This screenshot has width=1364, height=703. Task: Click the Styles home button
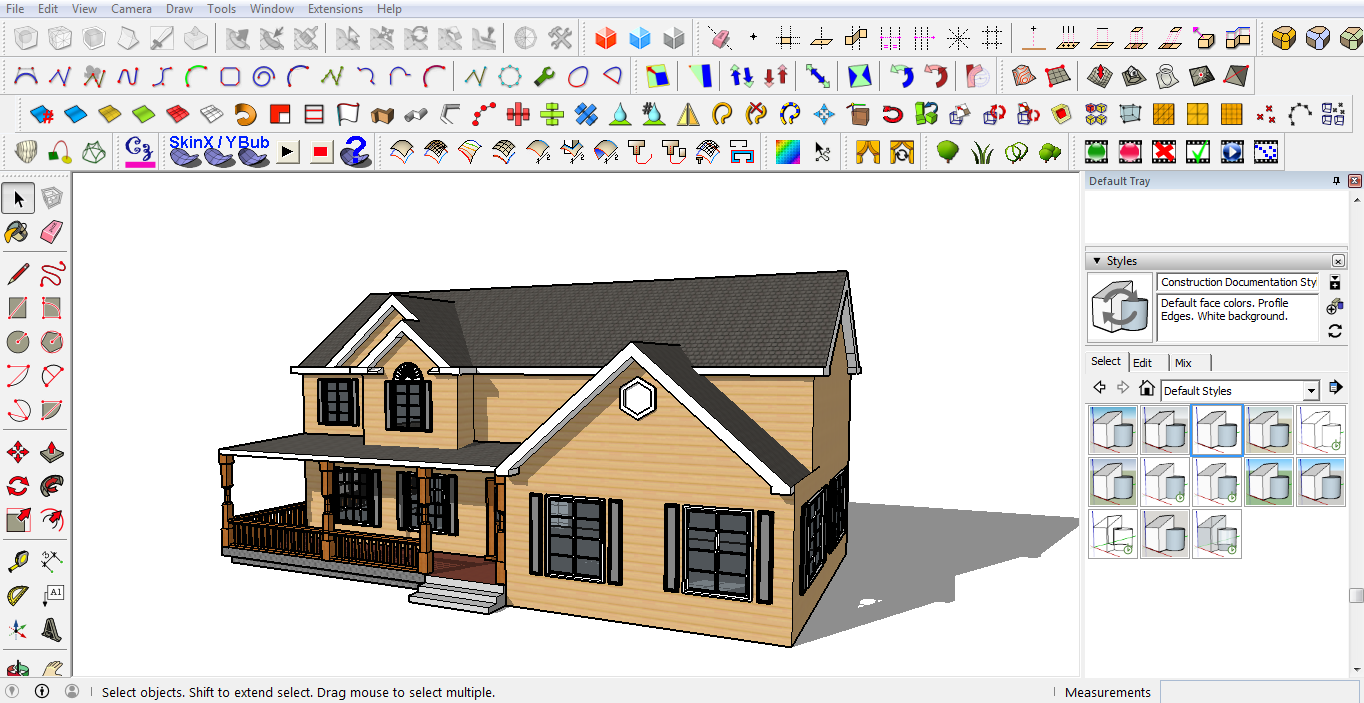1147,388
